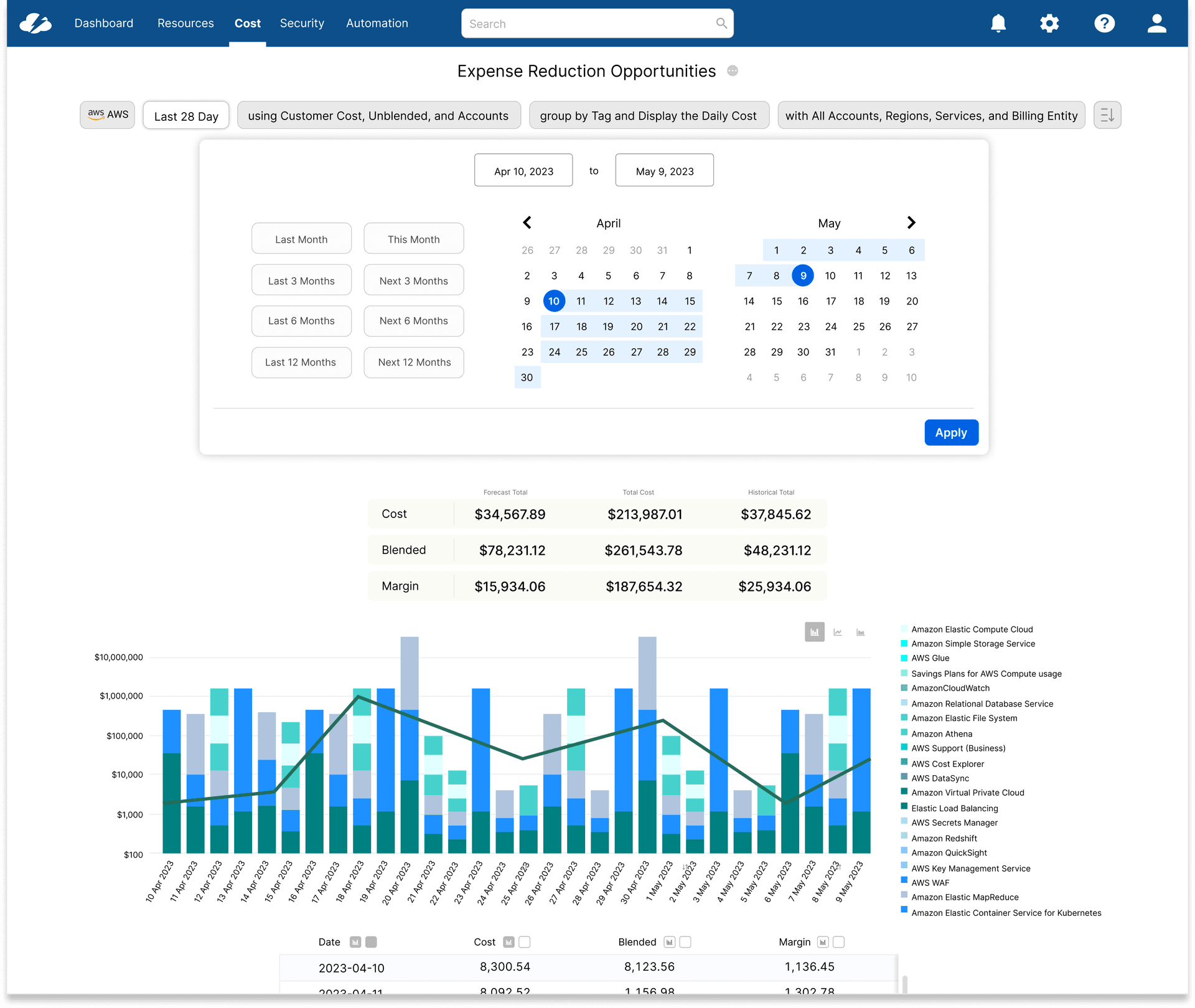Go to previous month in calendar
Image resolution: width=1195 pixels, height=1008 pixels.
[x=527, y=223]
